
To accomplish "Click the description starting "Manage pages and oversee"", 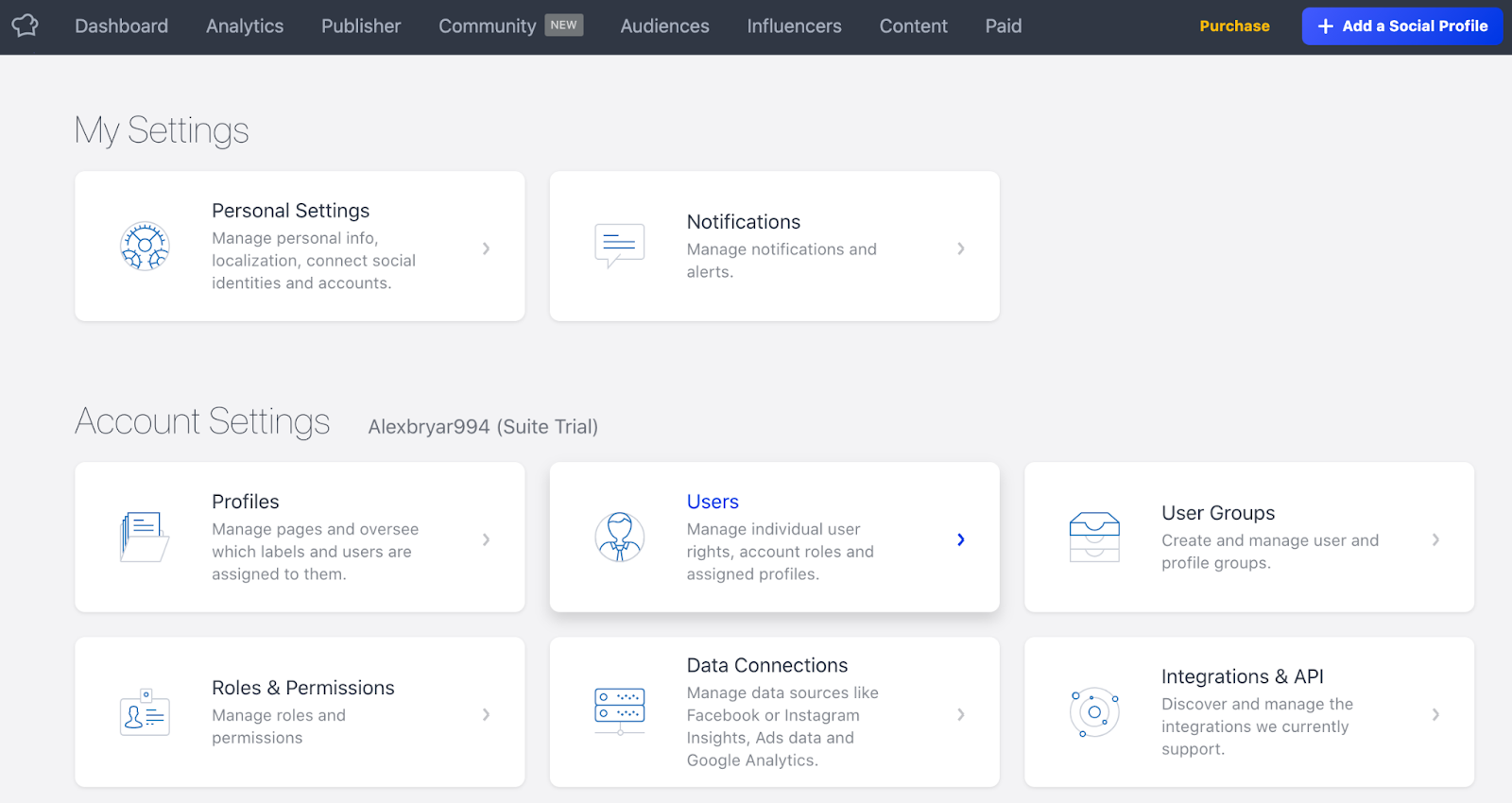I will coord(315,552).
